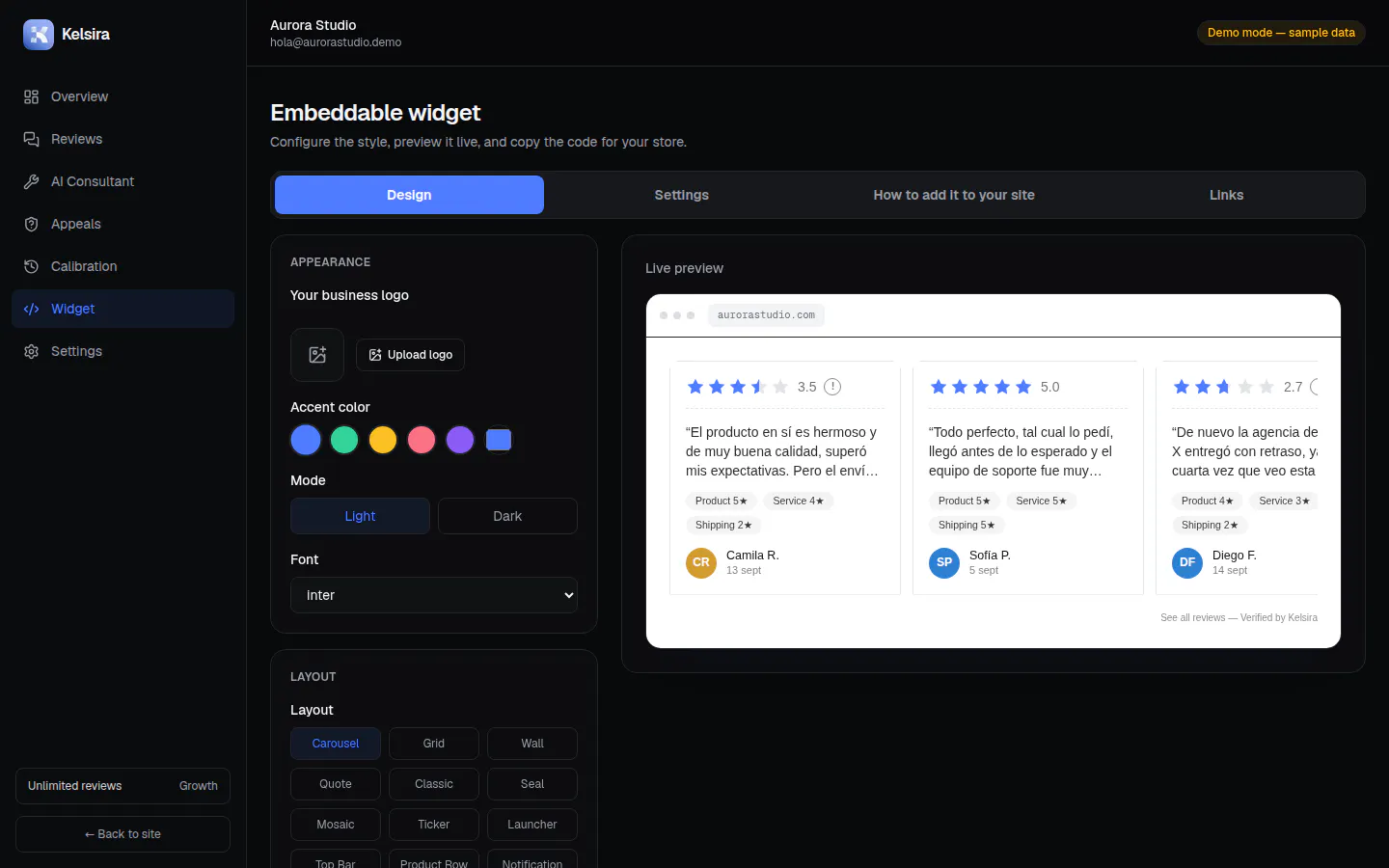The image size is (1389, 868).
Task: Open the How to add it to your site tab
Action: pos(954,195)
